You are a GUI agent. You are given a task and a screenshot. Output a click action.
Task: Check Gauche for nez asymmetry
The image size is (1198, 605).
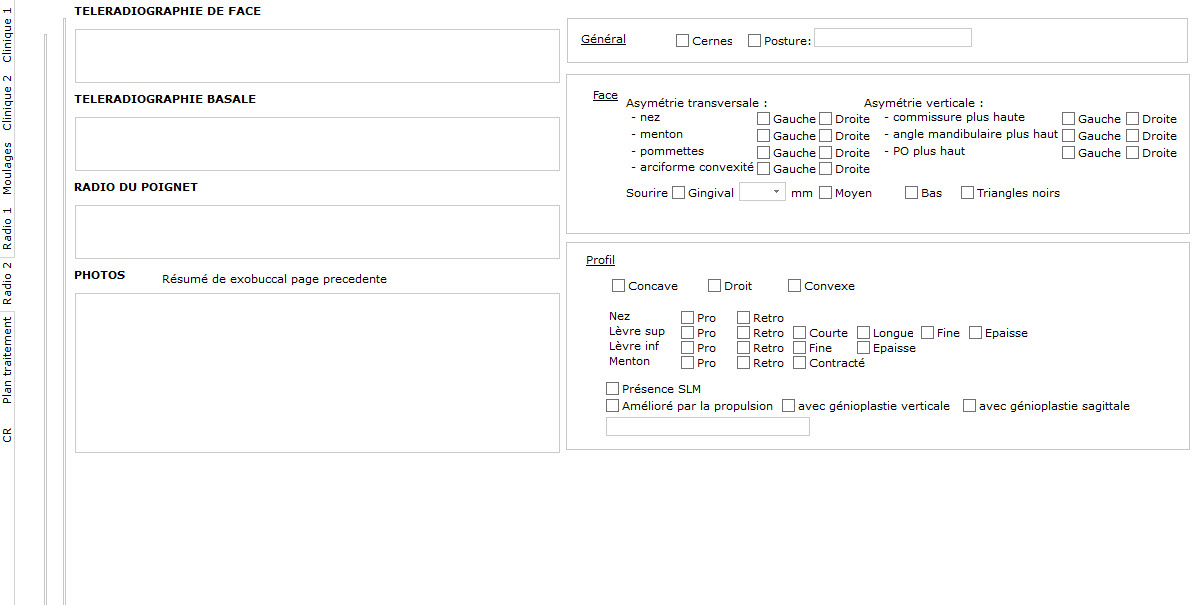point(763,118)
